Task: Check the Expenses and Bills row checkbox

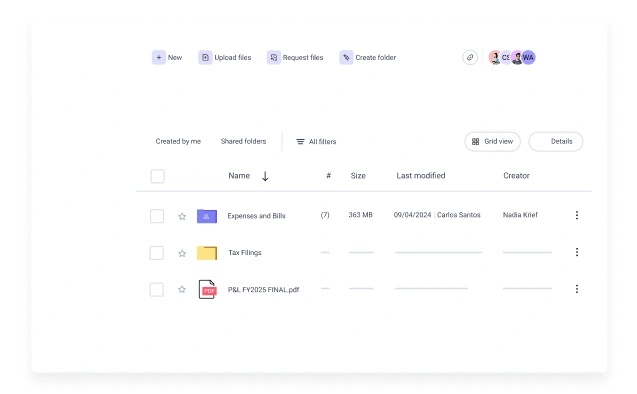Action: (x=157, y=216)
